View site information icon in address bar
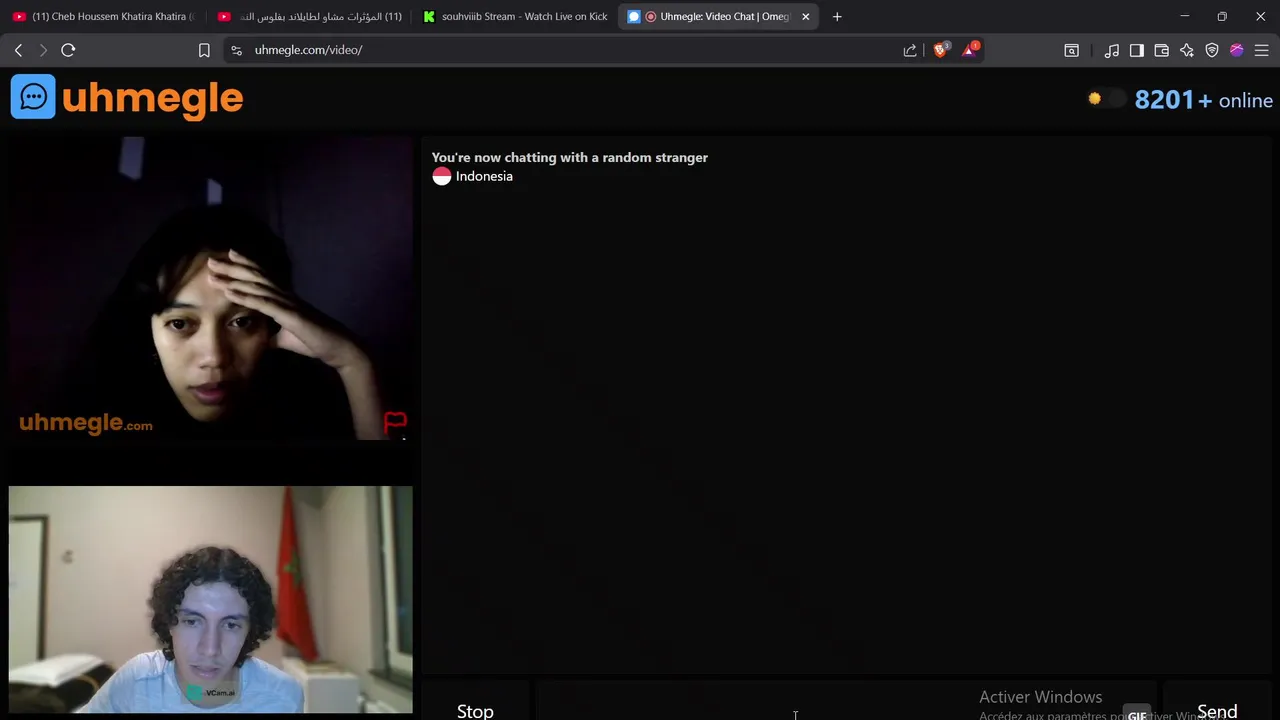Image resolution: width=1280 pixels, height=720 pixels. (236, 50)
